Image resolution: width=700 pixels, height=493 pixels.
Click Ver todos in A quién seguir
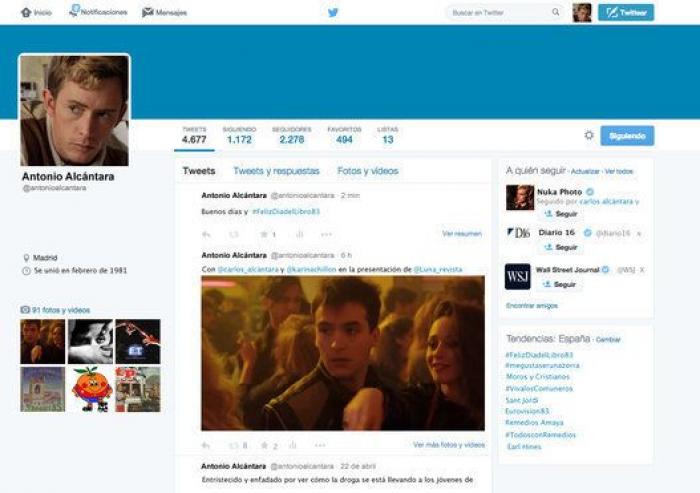pos(619,171)
